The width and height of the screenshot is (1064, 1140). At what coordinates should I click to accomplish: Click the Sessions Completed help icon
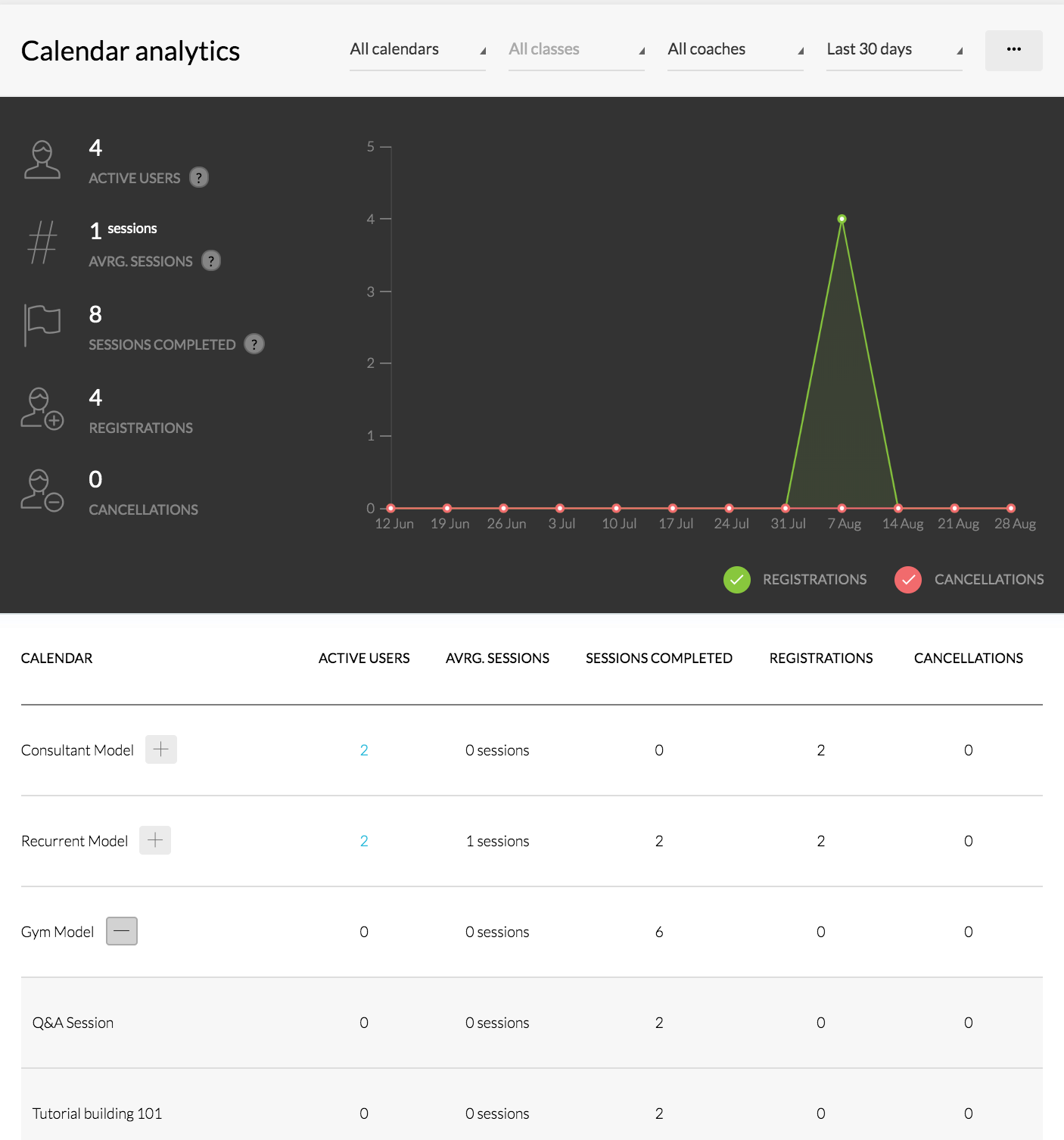(254, 344)
